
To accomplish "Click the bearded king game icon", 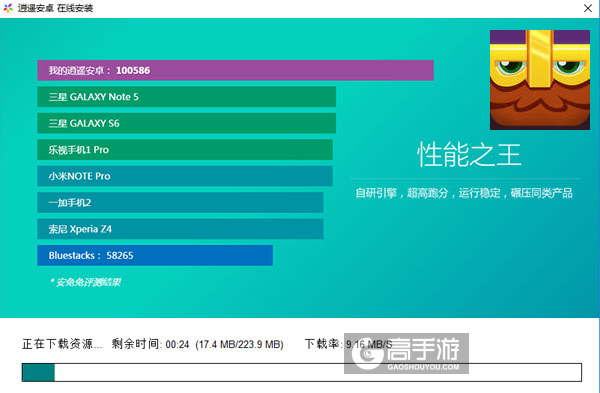I will point(540,80).
